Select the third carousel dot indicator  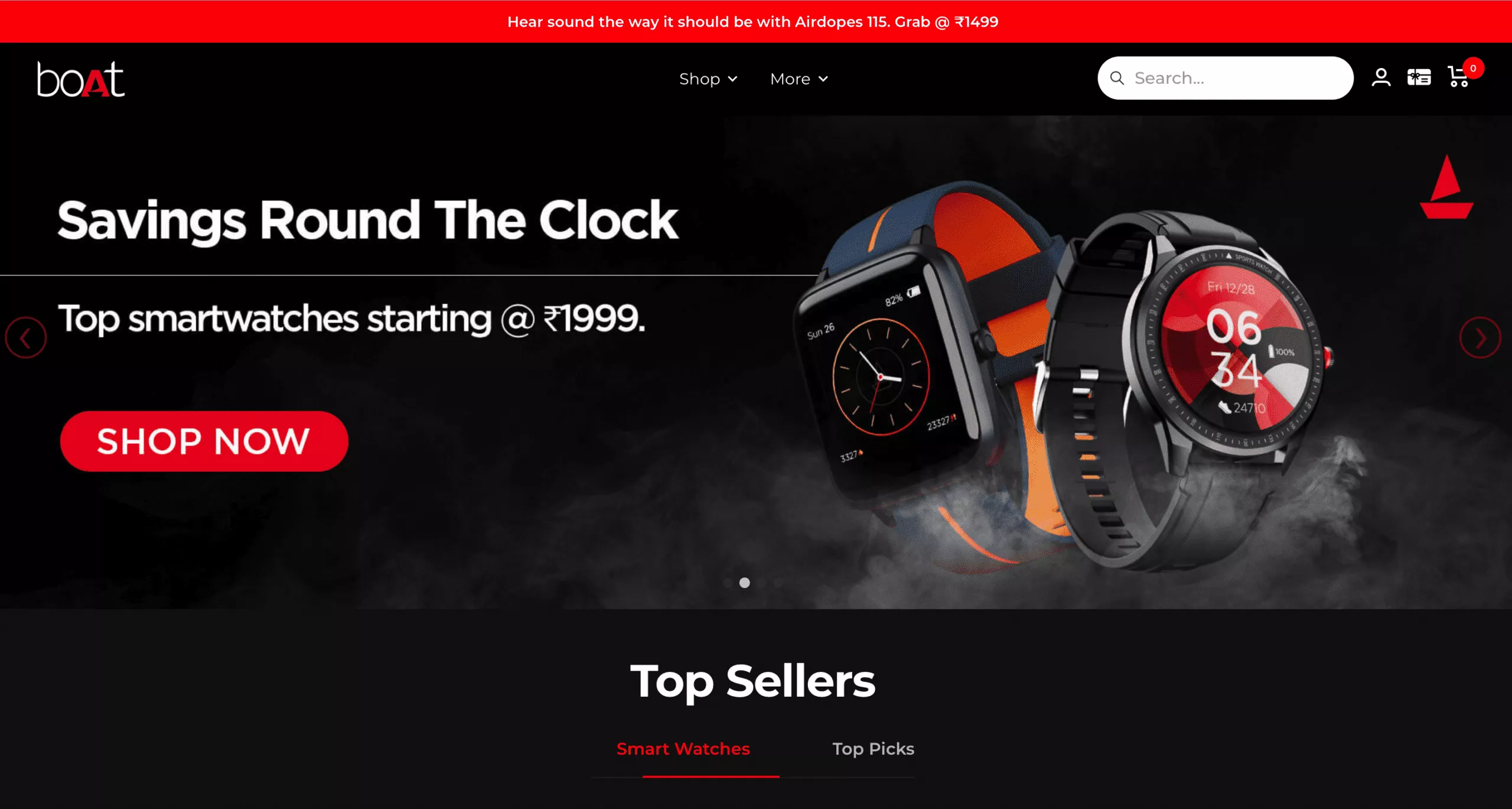point(762,583)
